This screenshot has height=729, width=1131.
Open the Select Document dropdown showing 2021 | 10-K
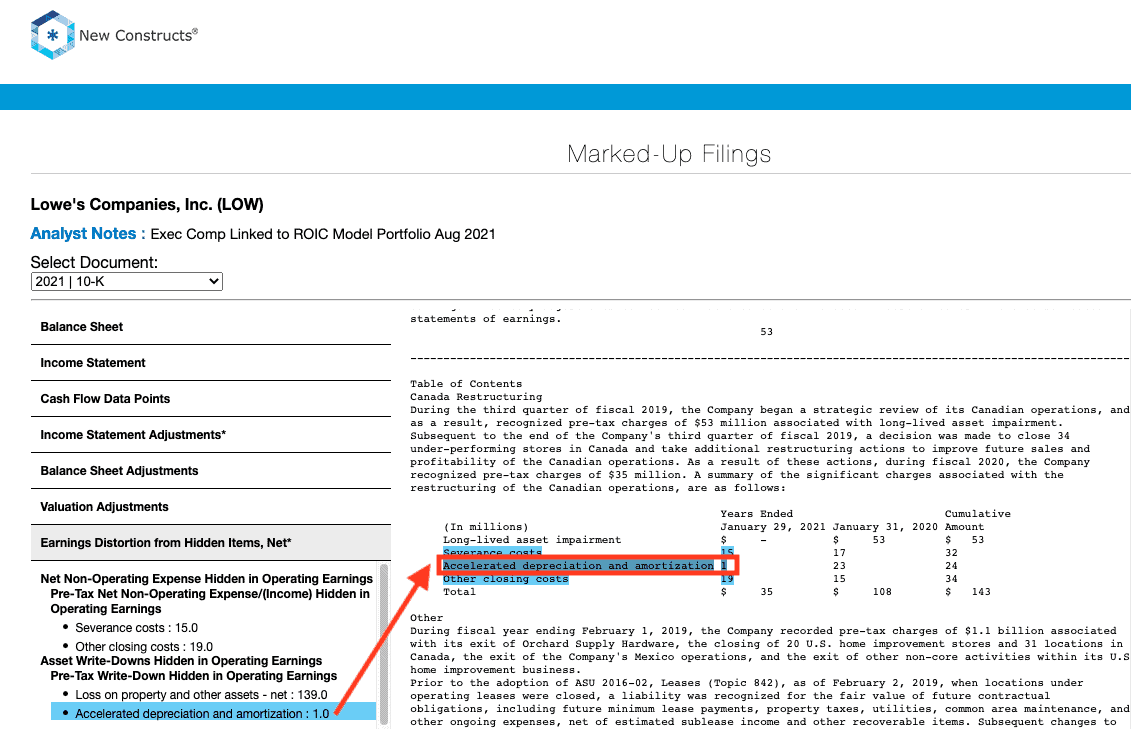[127, 281]
